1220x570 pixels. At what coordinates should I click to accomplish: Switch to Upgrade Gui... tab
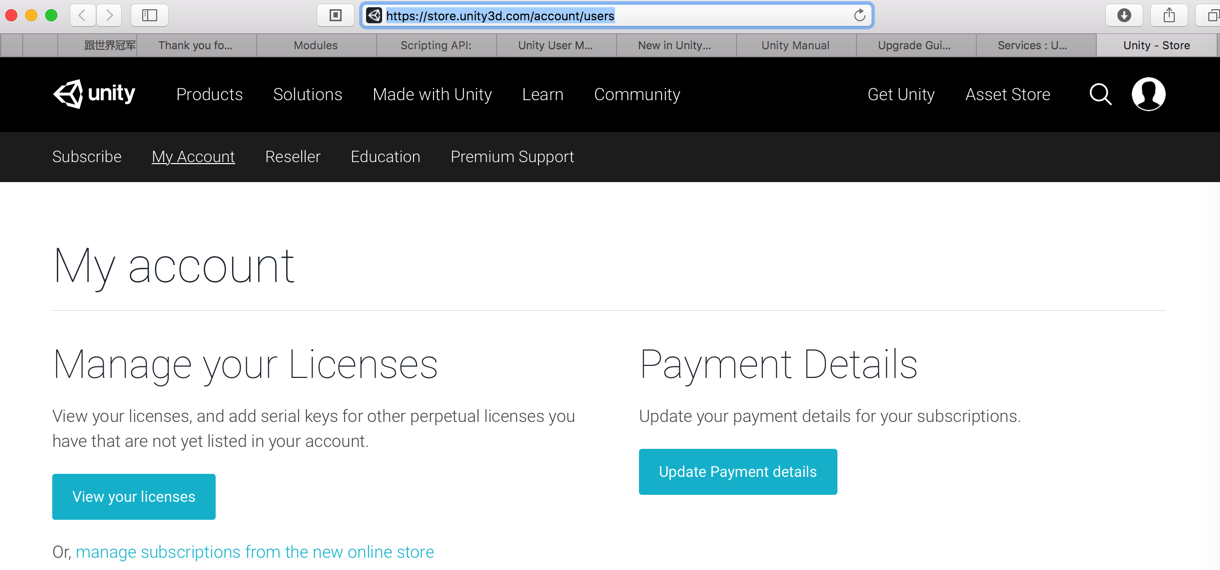click(x=916, y=45)
